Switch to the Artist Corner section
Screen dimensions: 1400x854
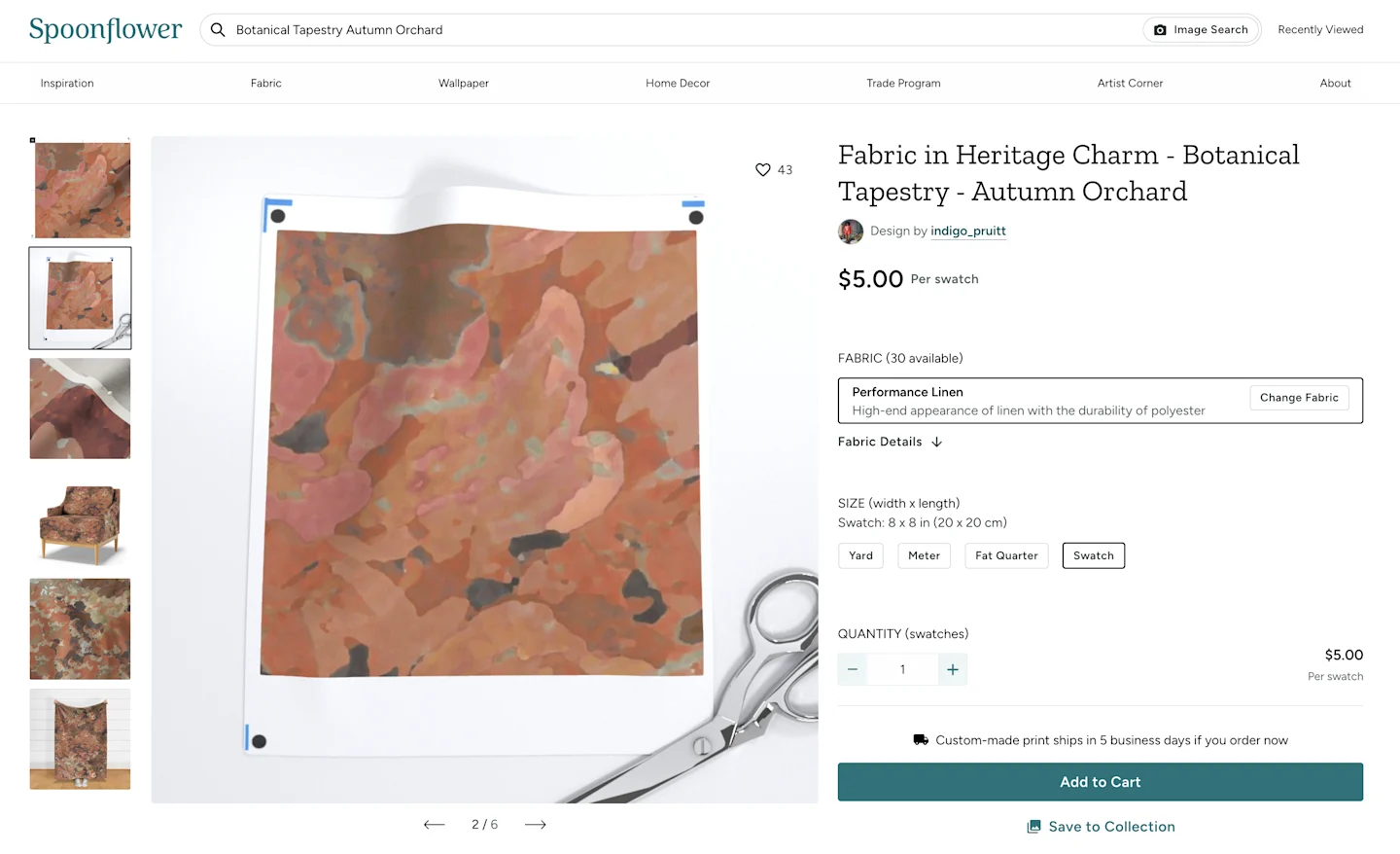click(x=1130, y=83)
